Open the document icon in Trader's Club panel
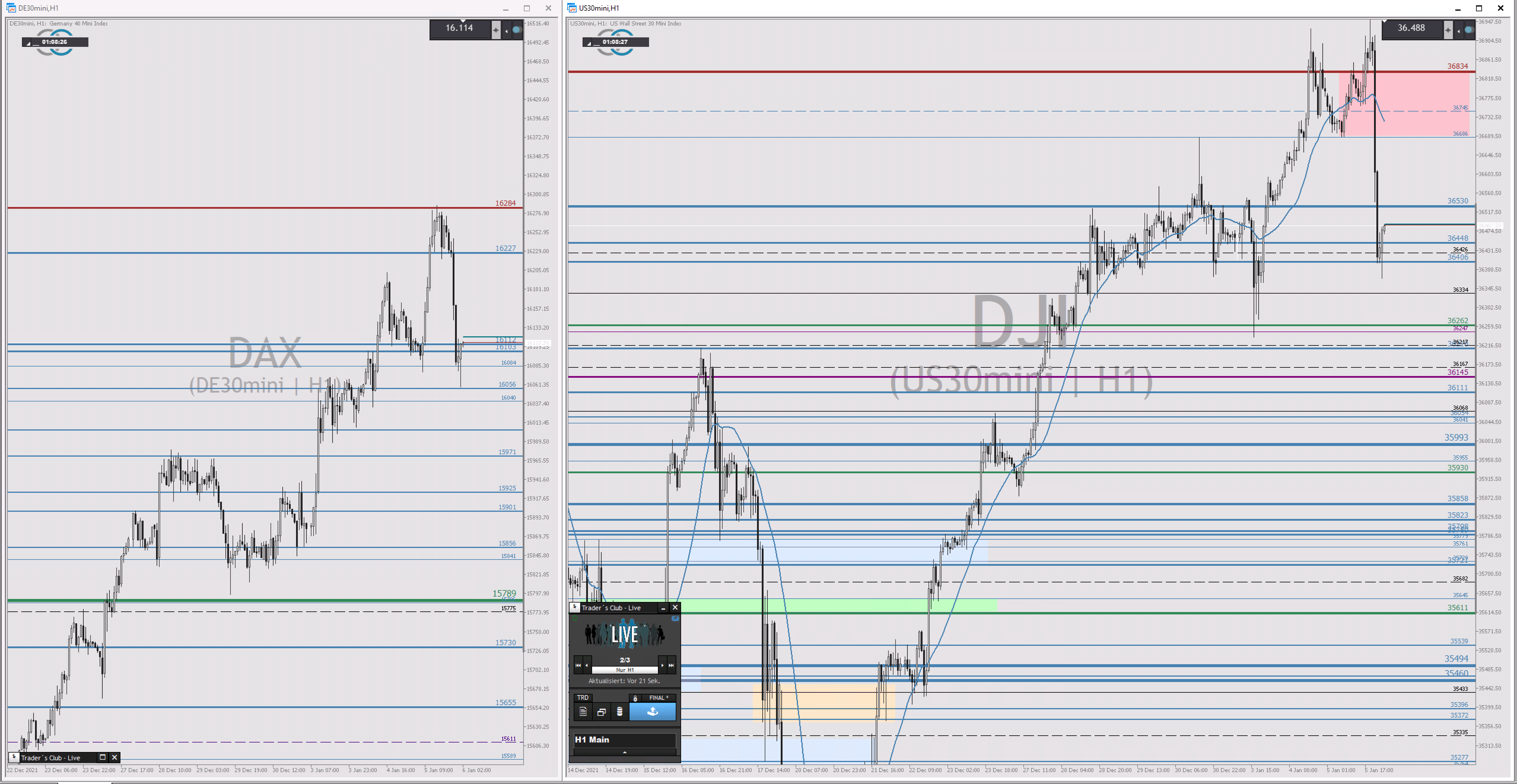The height and width of the screenshot is (784, 1517). click(583, 712)
